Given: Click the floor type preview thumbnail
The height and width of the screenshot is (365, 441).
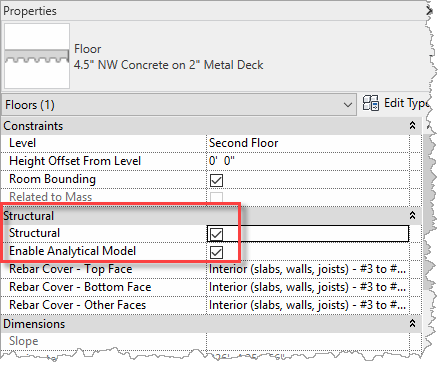Looking at the screenshot, I should [x=37, y=56].
